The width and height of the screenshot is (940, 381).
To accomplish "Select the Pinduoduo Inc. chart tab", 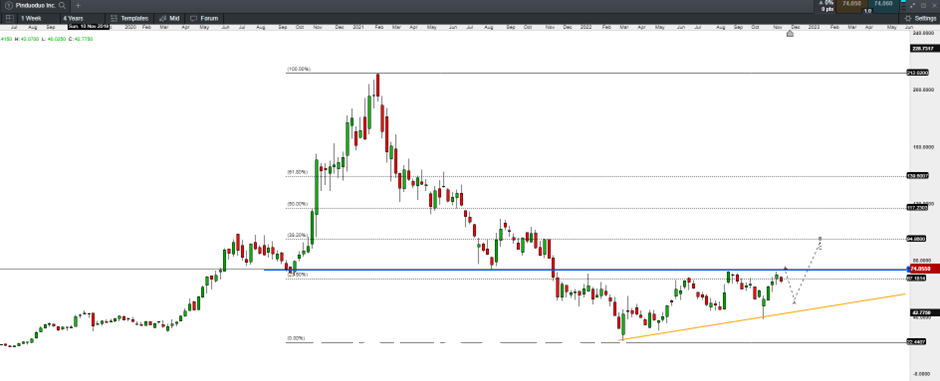I will (34, 5).
